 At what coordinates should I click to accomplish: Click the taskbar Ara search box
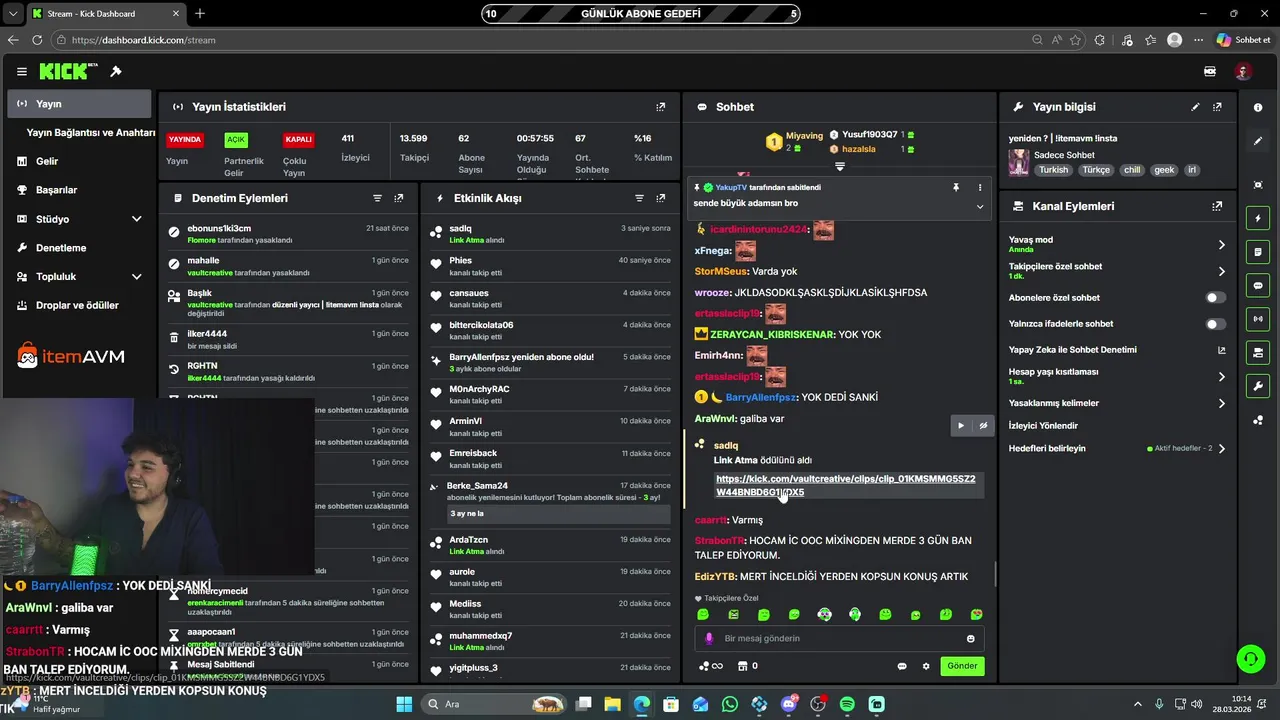[x=494, y=704]
